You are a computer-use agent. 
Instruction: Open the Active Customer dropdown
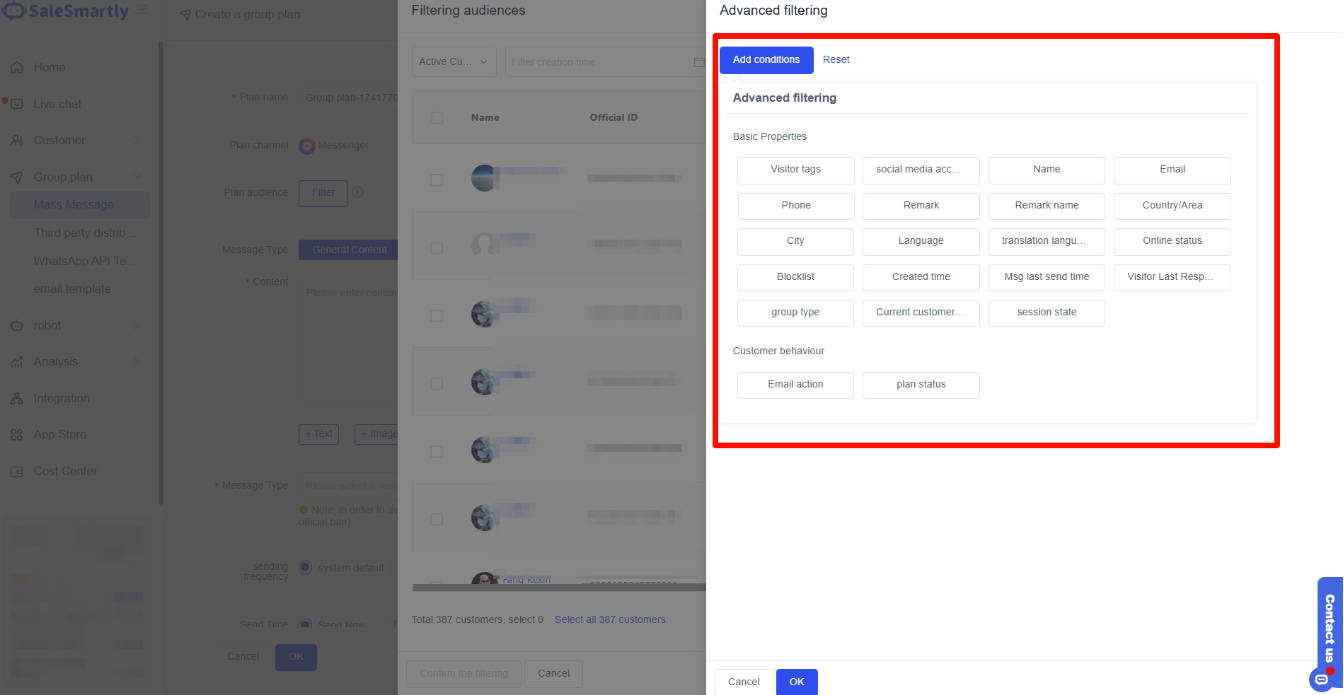454,62
